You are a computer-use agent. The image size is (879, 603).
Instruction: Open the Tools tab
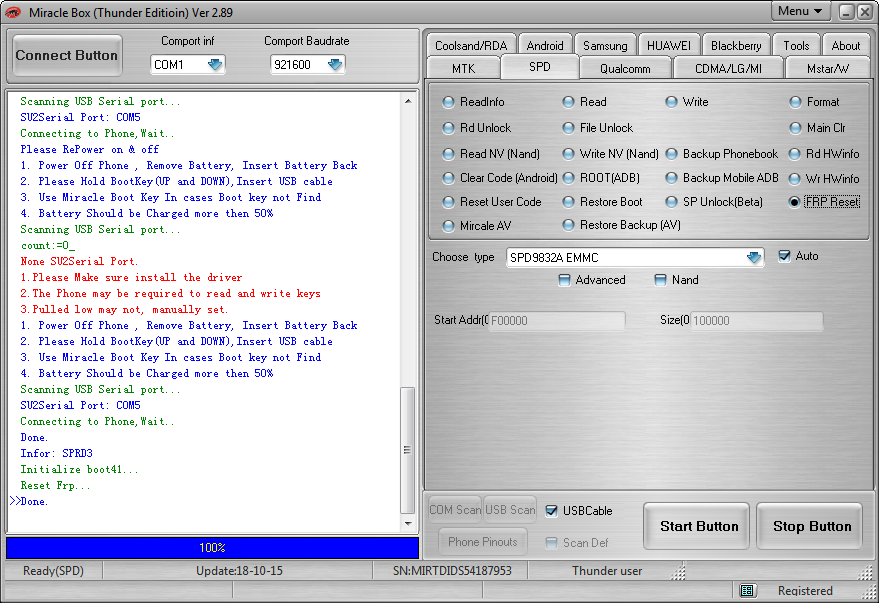[x=796, y=45]
